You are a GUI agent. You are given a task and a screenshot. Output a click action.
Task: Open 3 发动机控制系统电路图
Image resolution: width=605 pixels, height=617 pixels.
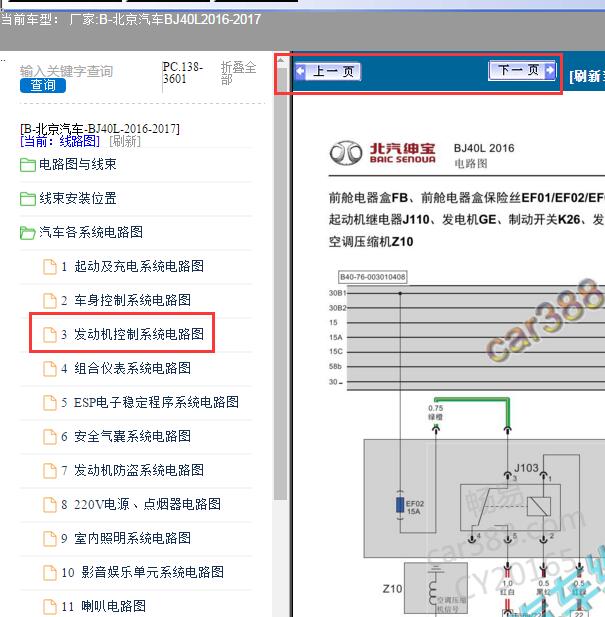tap(133, 334)
